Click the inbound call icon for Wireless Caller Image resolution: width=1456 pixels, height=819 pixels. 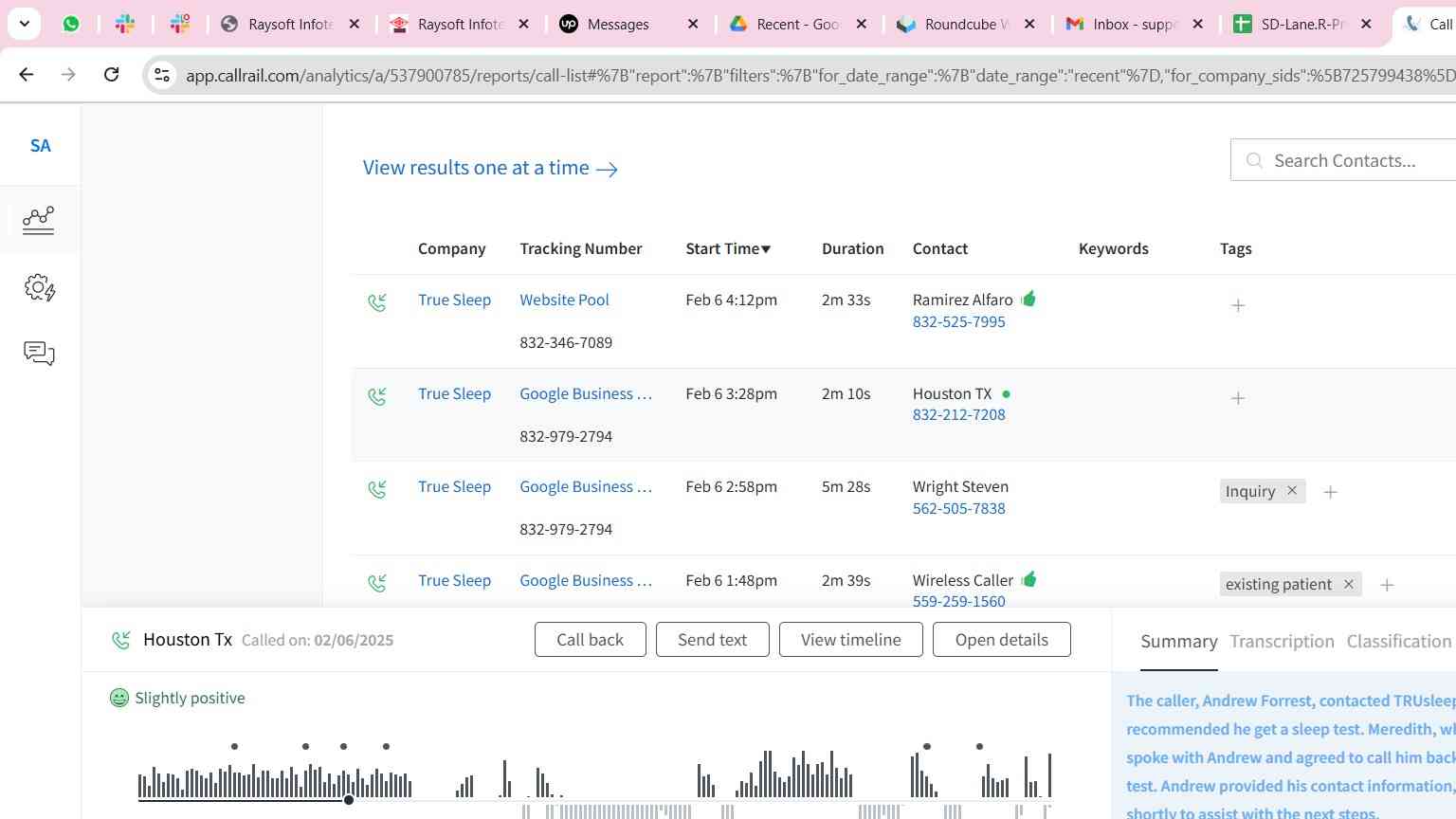coord(377,583)
